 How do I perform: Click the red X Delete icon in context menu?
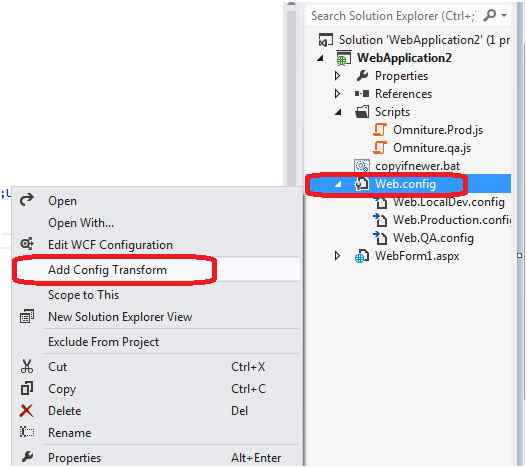[27, 411]
